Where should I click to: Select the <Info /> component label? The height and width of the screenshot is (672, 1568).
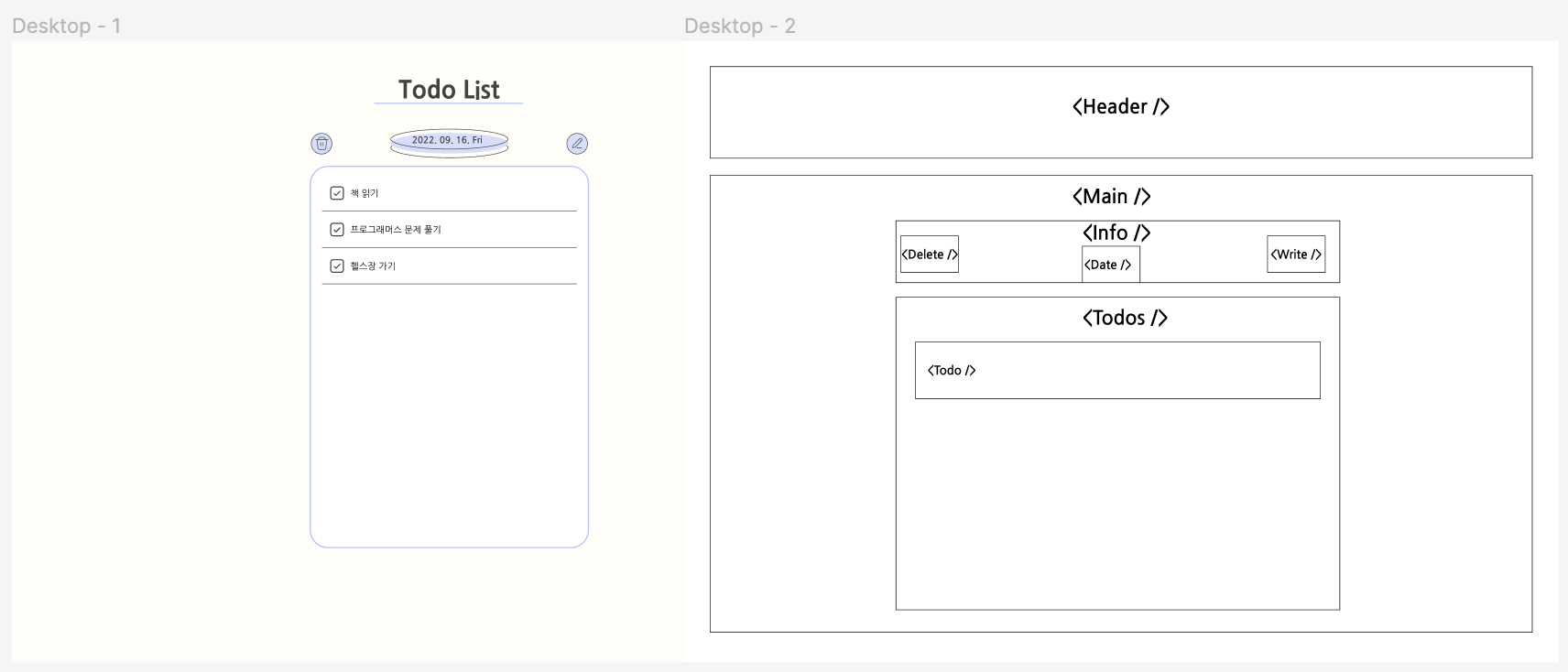tap(1116, 233)
